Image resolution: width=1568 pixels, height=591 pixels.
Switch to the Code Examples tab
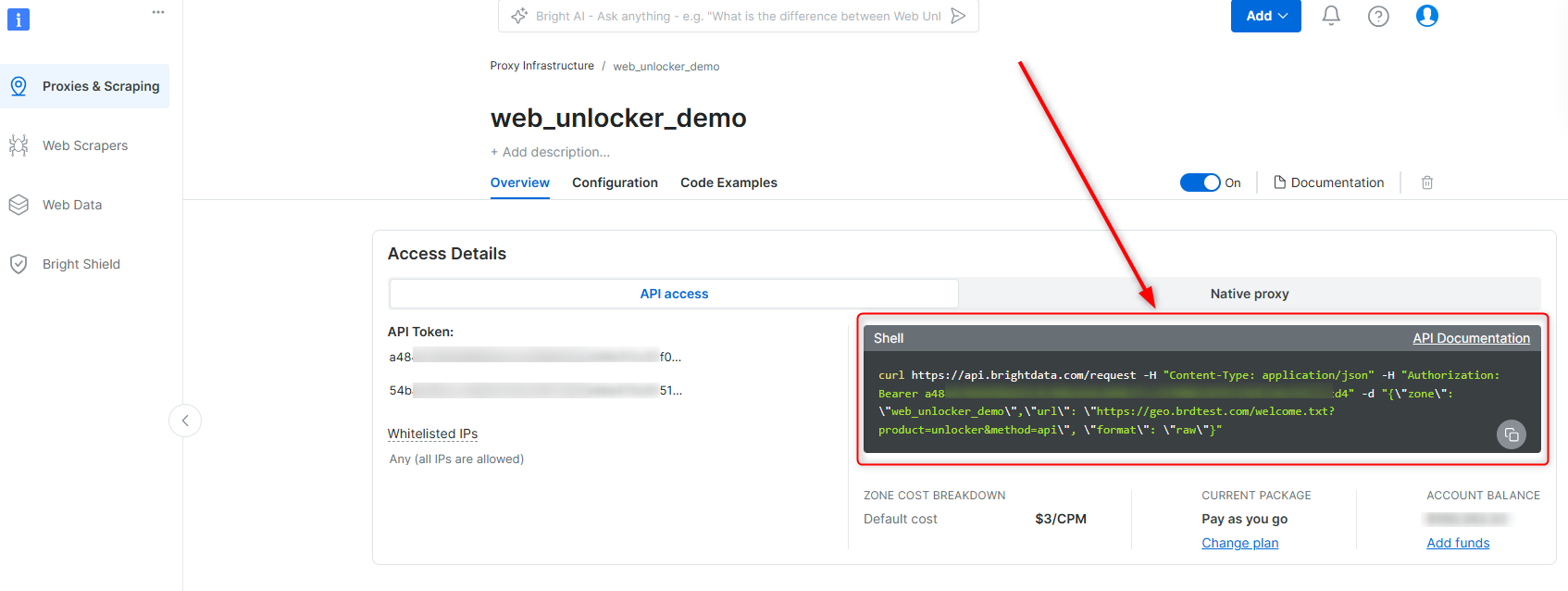[x=728, y=182]
